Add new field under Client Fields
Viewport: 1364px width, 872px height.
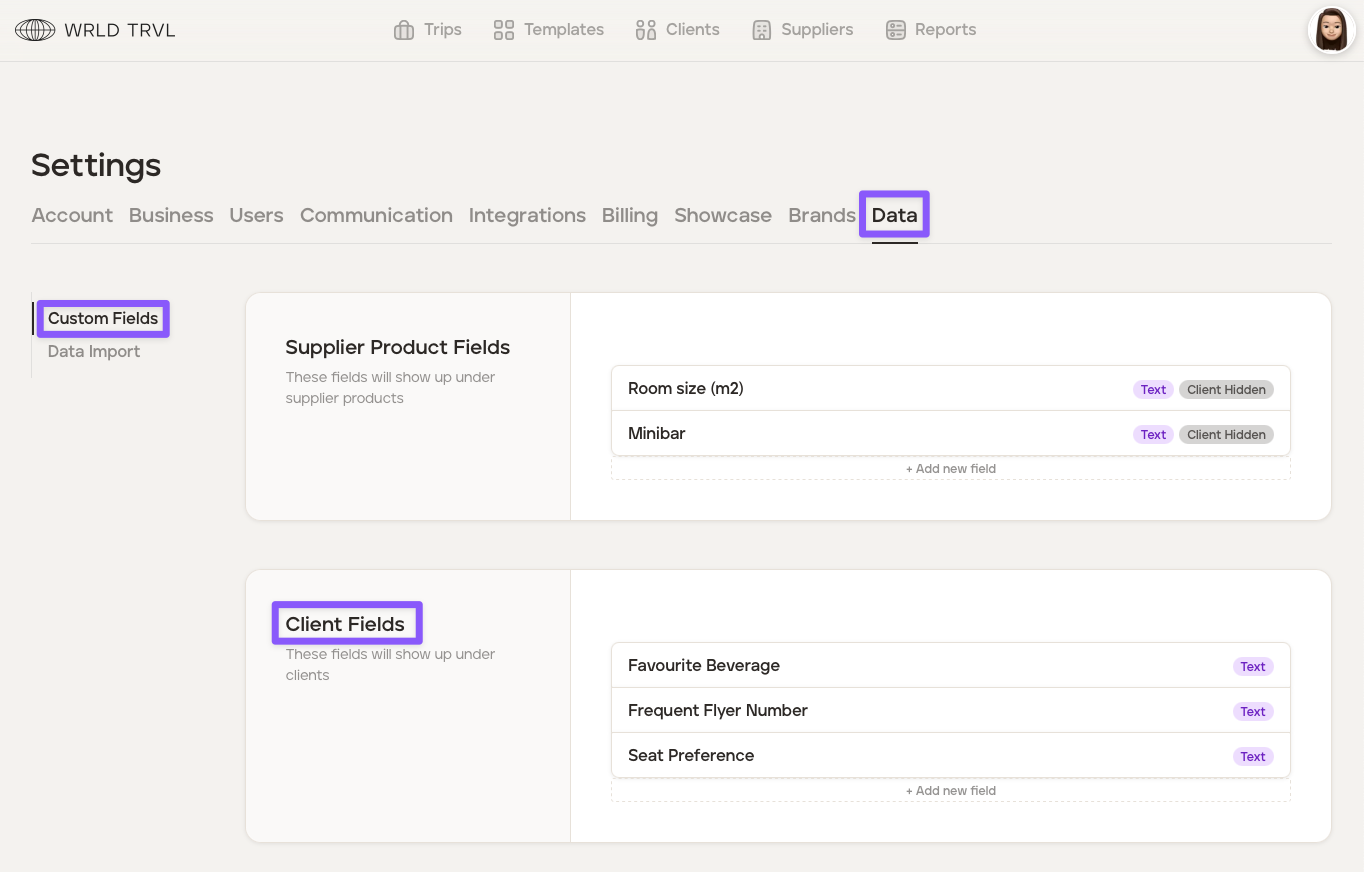point(950,791)
